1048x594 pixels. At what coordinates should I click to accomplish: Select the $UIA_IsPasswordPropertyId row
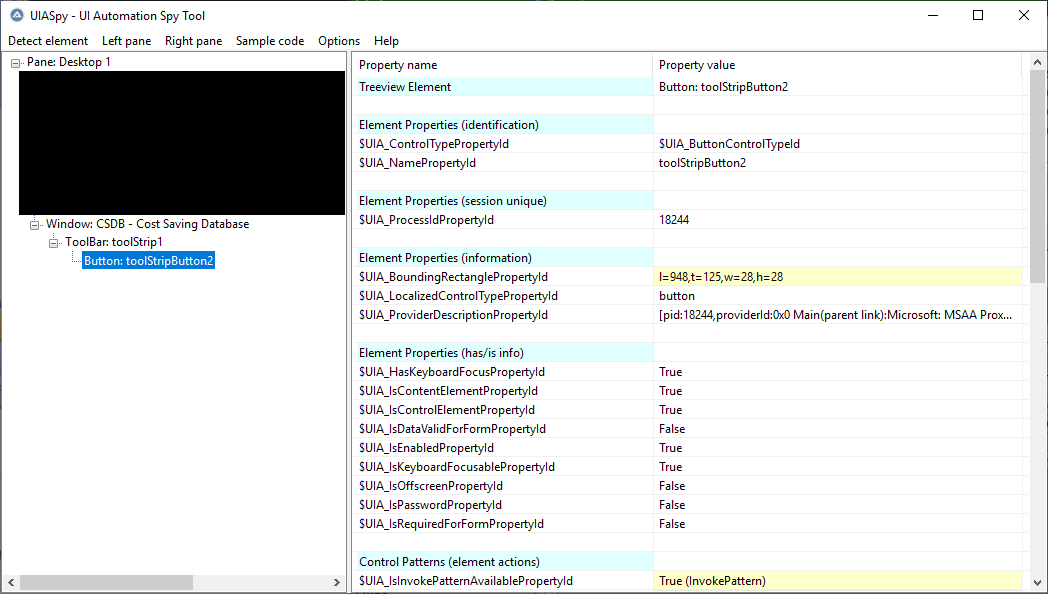pos(688,505)
